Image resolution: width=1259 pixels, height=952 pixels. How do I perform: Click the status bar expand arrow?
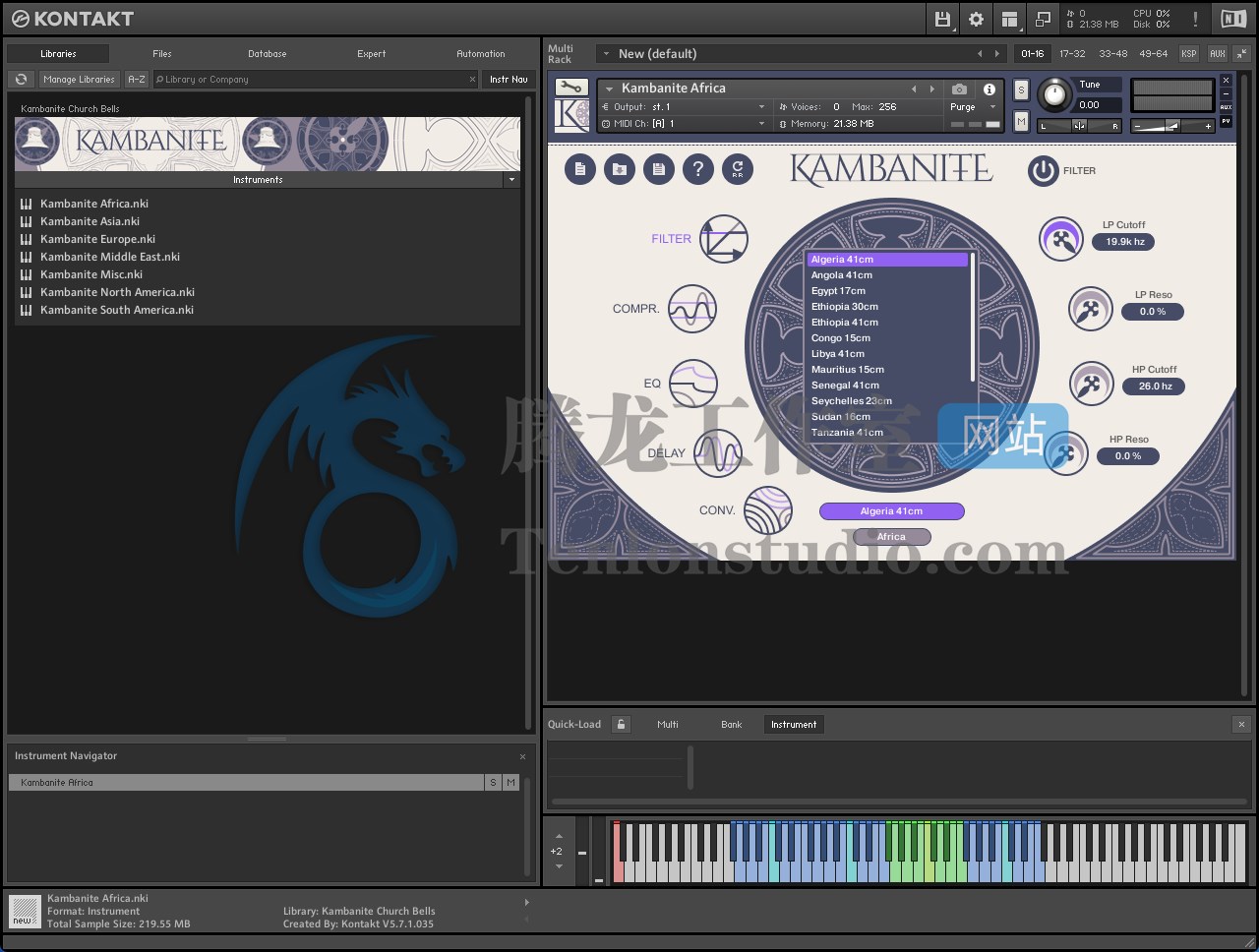pyautogui.click(x=526, y=902)
